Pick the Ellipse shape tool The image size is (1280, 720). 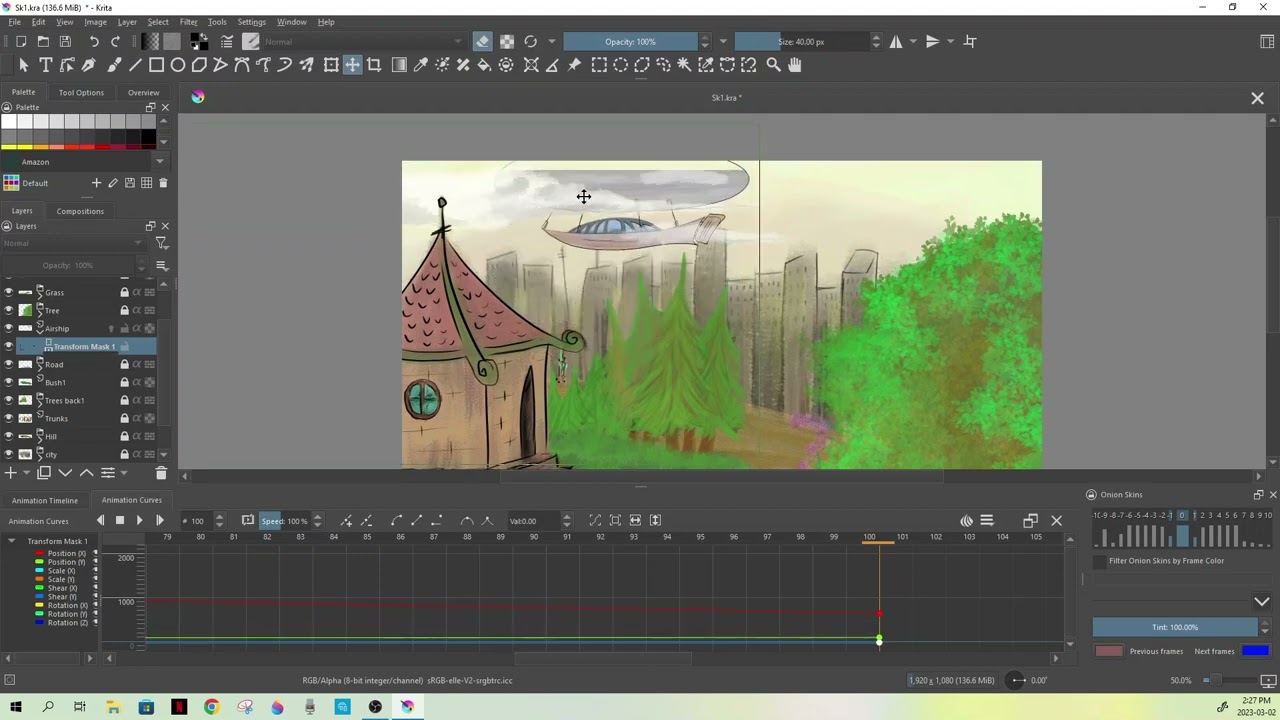point(178,65)
